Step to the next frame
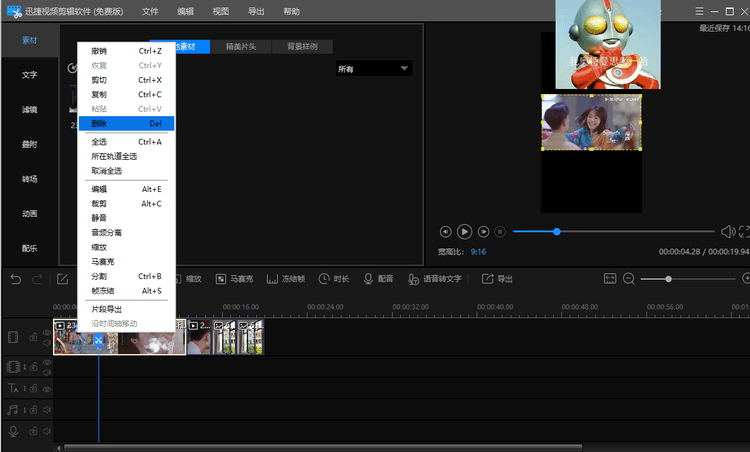Image resolution: width=750 pixels, height=452 pixels. coord(483,231)
